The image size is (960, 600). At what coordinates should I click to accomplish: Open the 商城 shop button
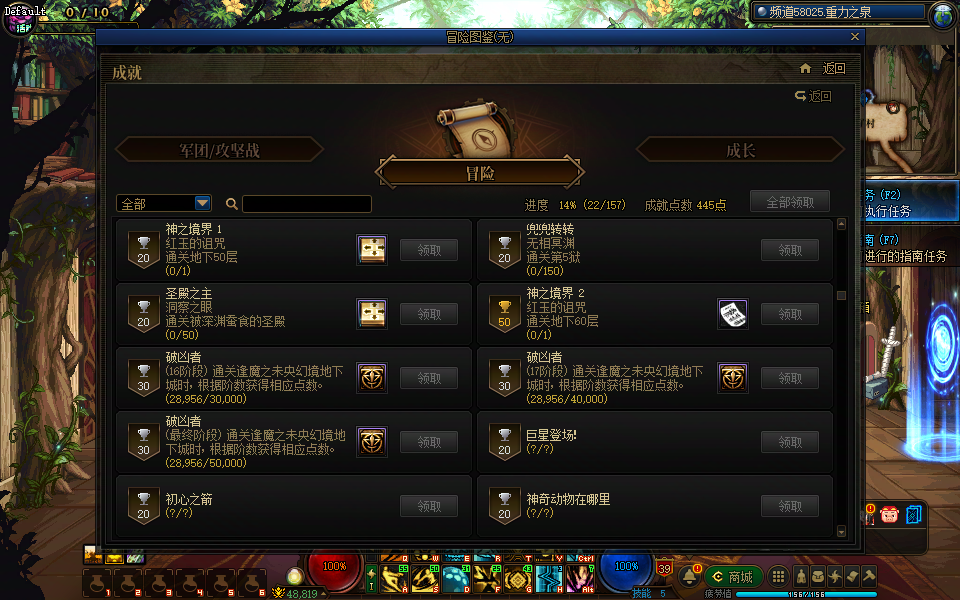[x=733, y=577]
